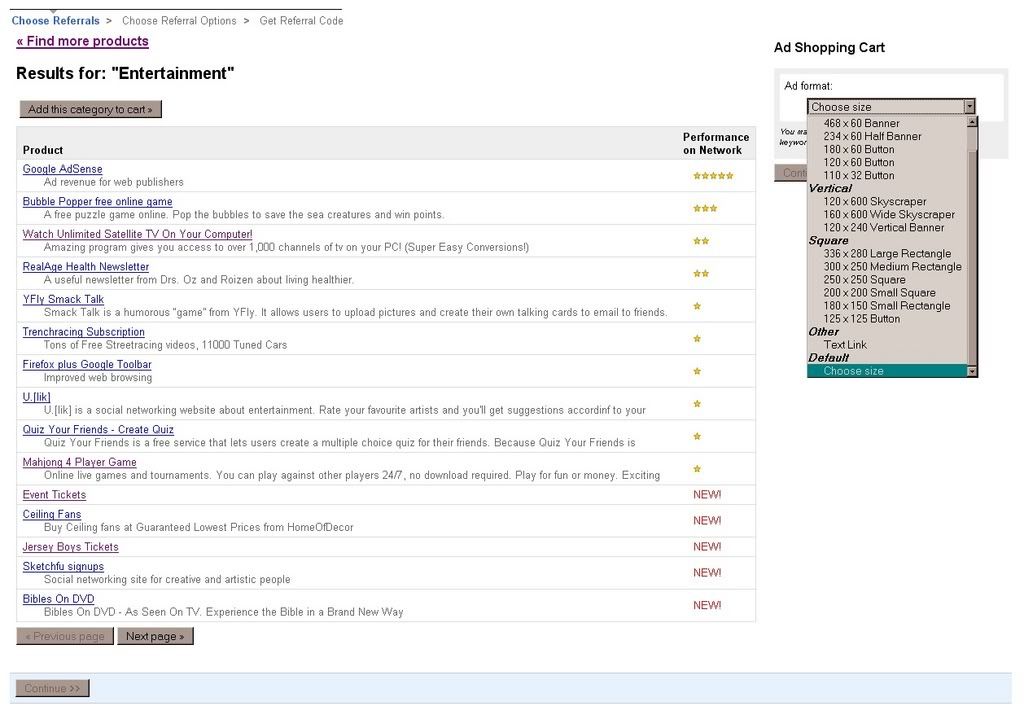The height and width of the screenshot is (715, 1024).
Task: Open the Choose size ad format dropdown
Action: point(891,106)
